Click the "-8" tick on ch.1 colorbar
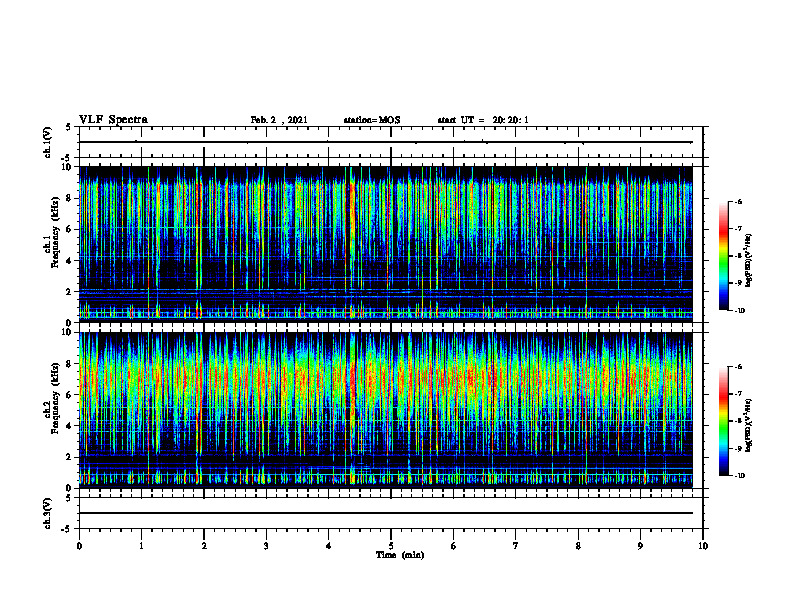 (x=738, y=256)
